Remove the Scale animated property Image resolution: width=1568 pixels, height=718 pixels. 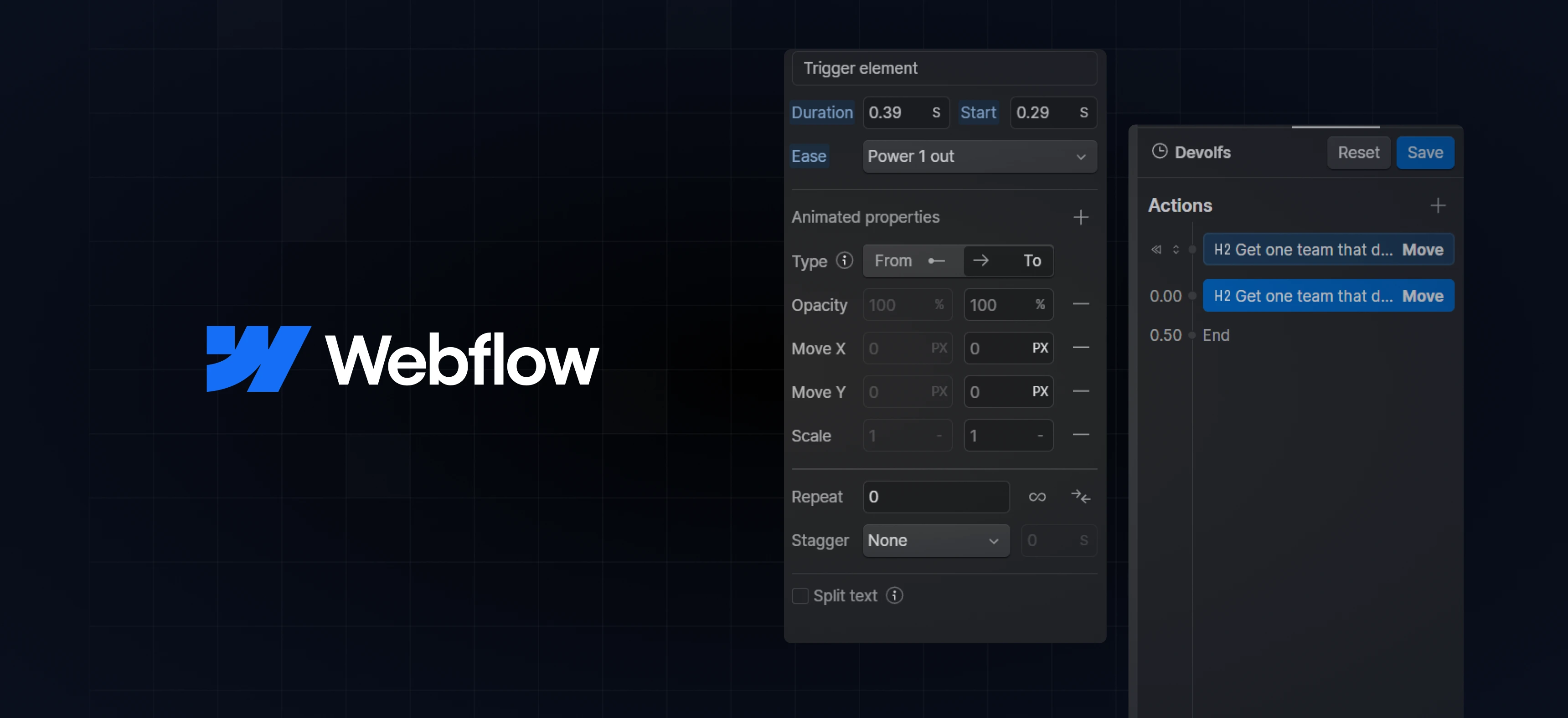(x=1080, y=435)
